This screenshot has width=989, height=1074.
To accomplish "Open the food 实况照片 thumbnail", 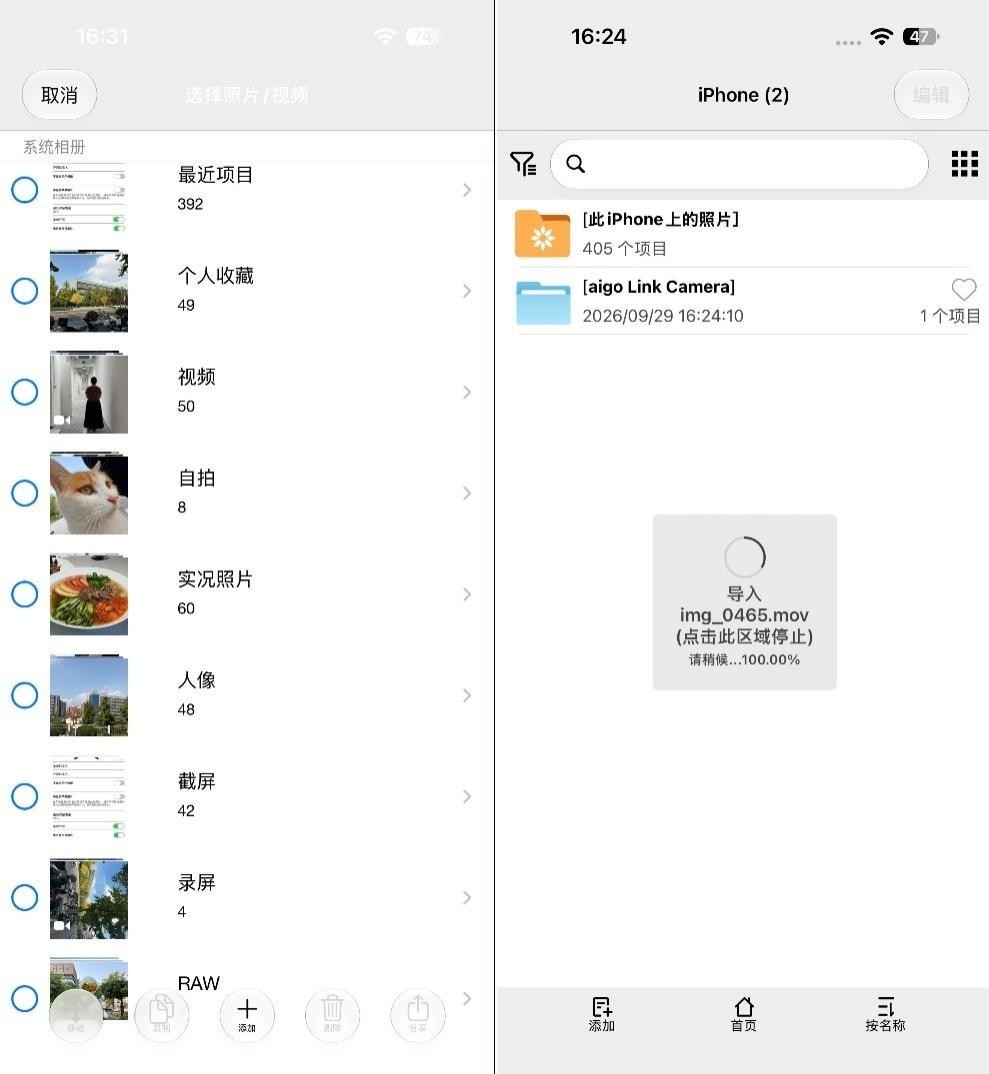I will 89,594.
